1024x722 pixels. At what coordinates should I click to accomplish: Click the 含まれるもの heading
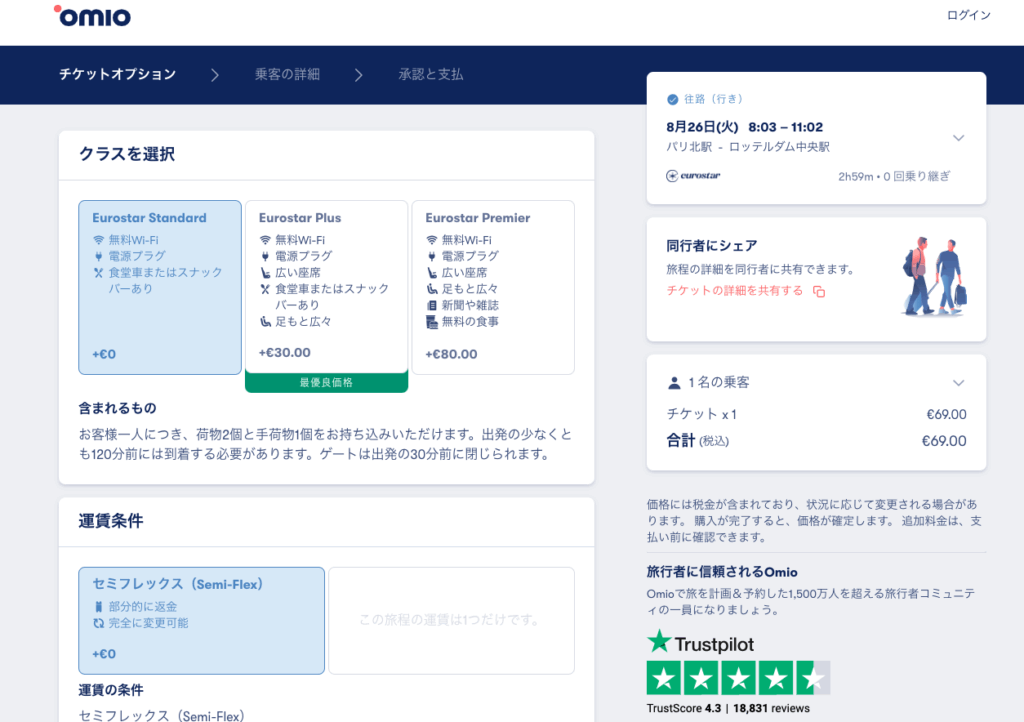pyautogui.click(x=118, y=409)
